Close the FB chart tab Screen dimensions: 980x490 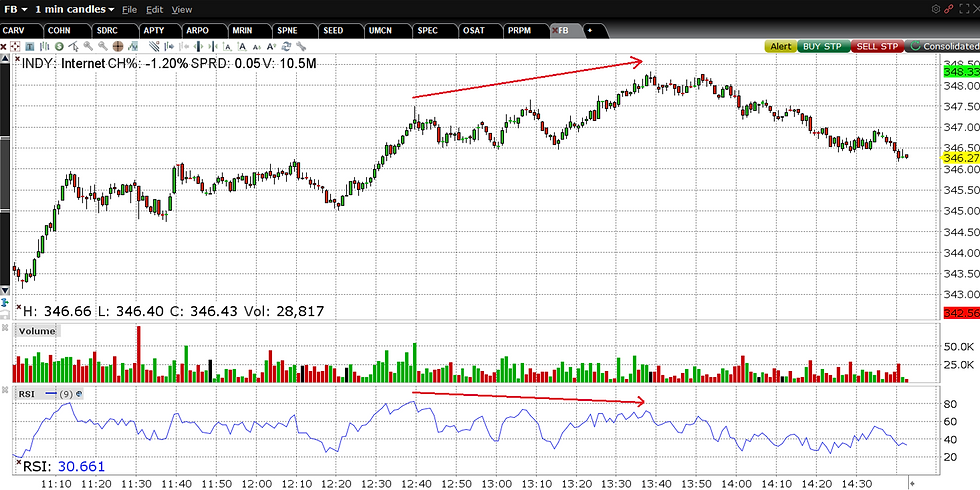point(554,30)
